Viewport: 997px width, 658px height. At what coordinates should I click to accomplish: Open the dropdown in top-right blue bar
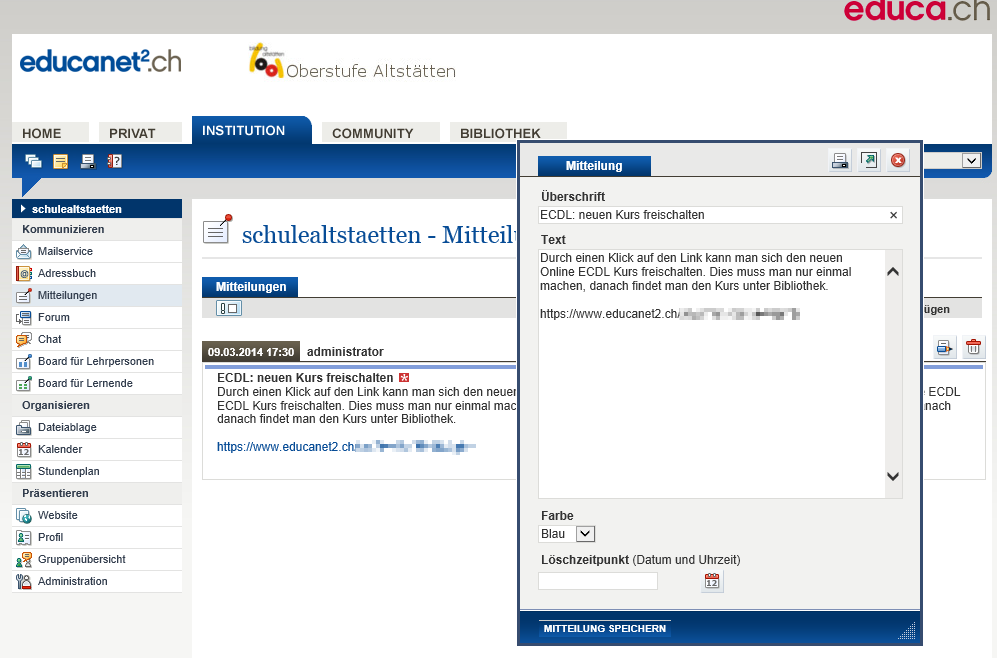pos(971,161)
